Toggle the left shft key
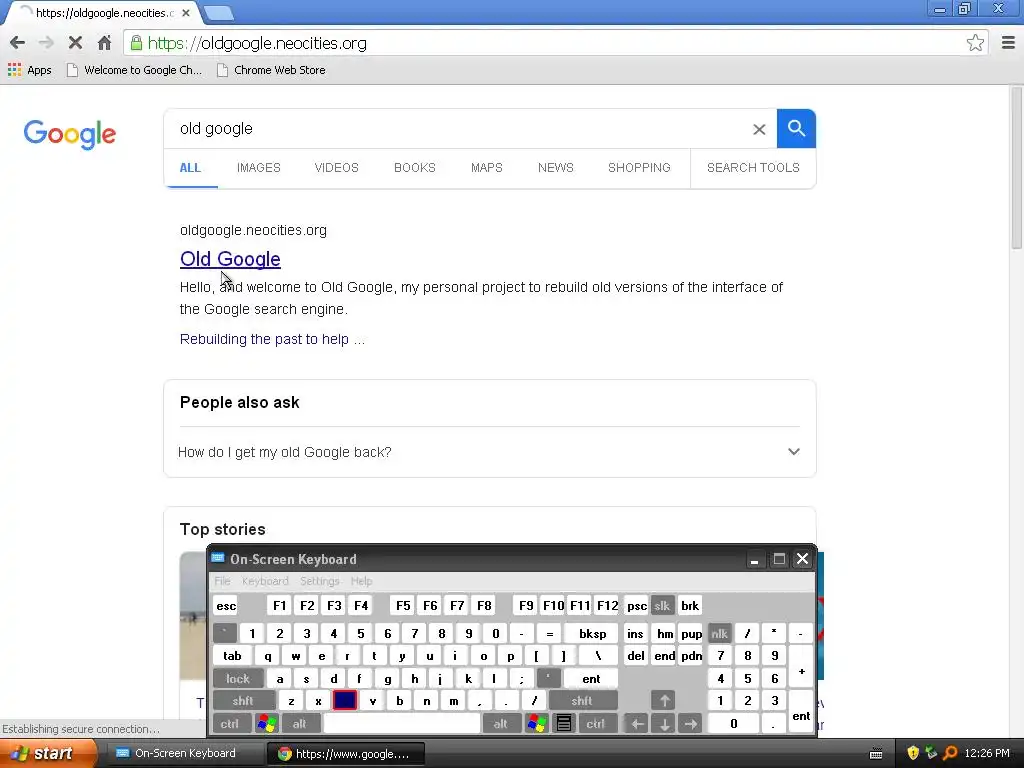 [x=243, y=701]
